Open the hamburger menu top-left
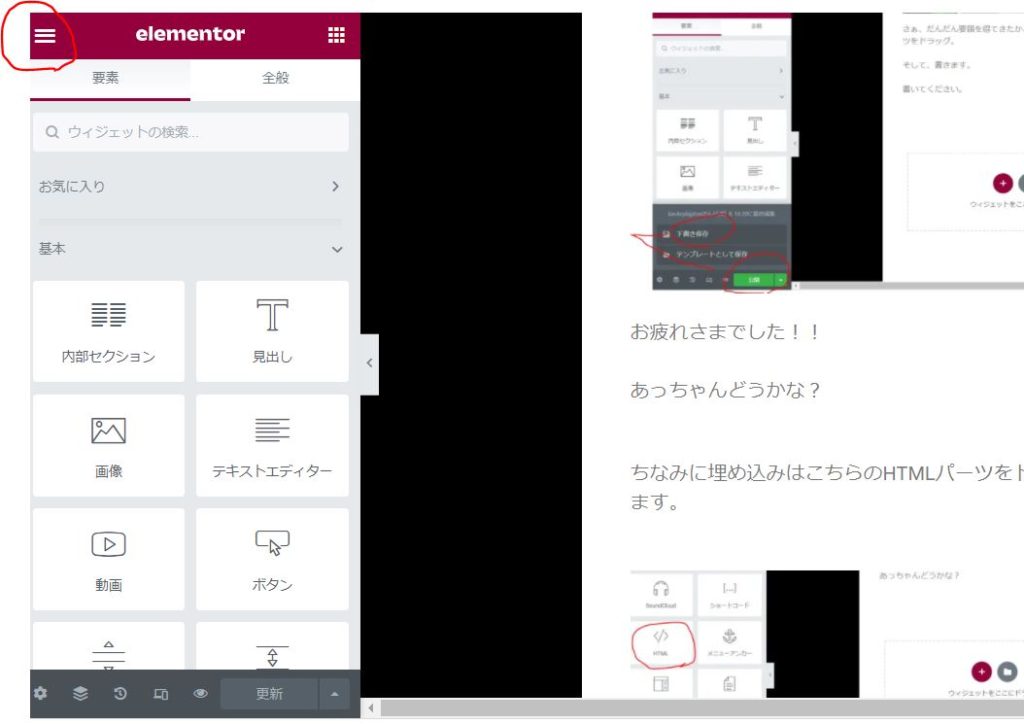 click(44, 34)
